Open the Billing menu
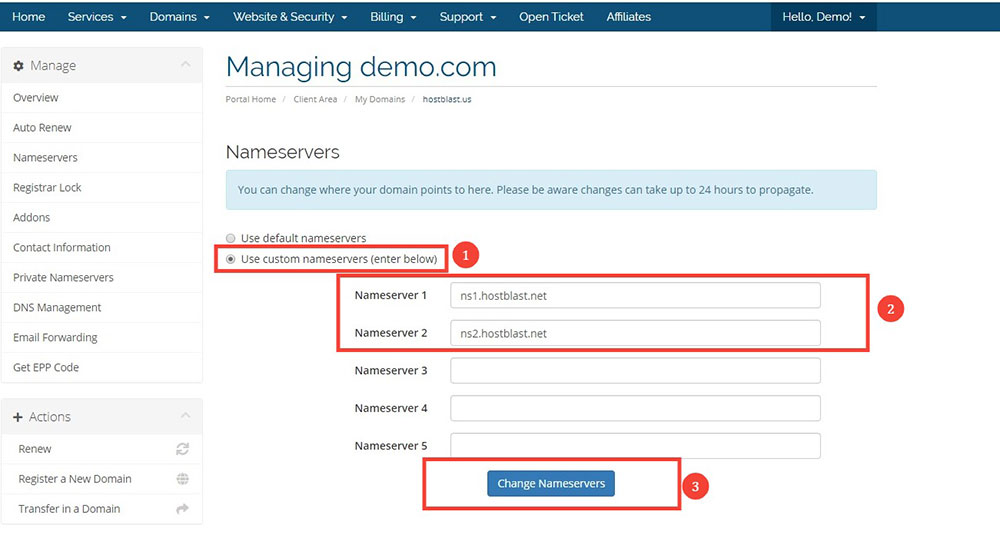 click(393, 17)
